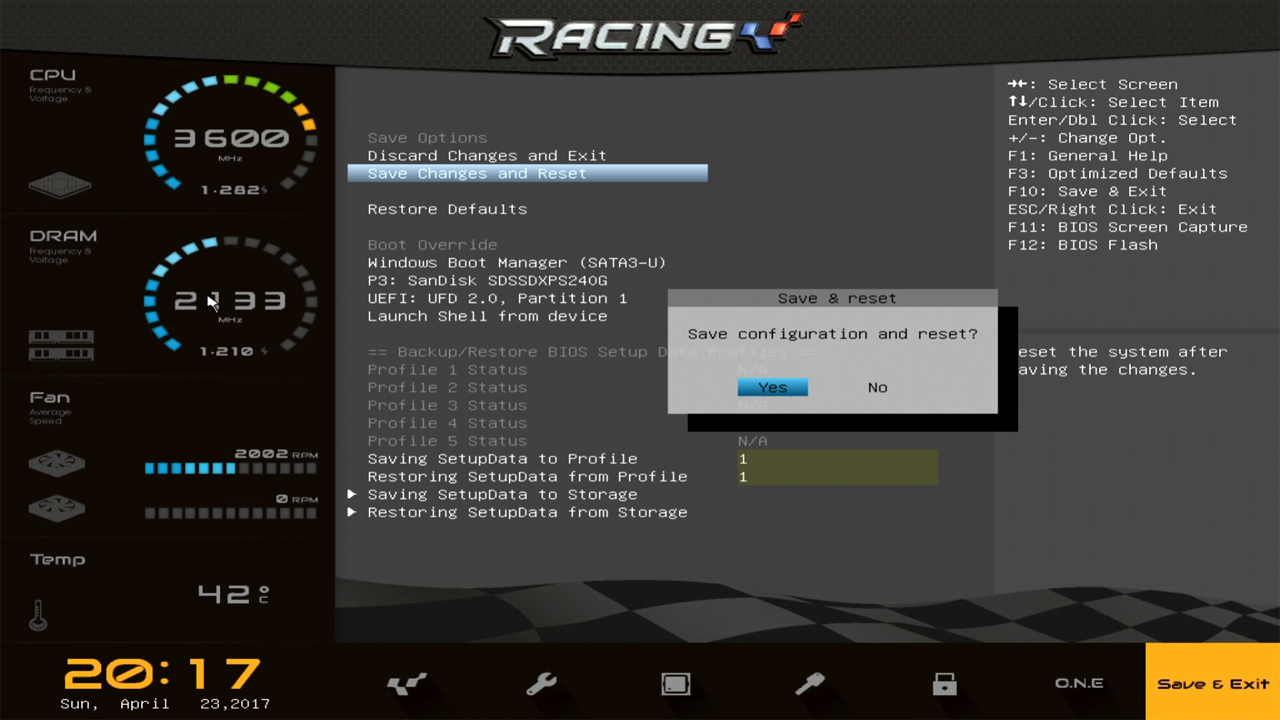Click Profile 5 Status row
This screenshot has width=1280, height=720.
pos(447,441)
